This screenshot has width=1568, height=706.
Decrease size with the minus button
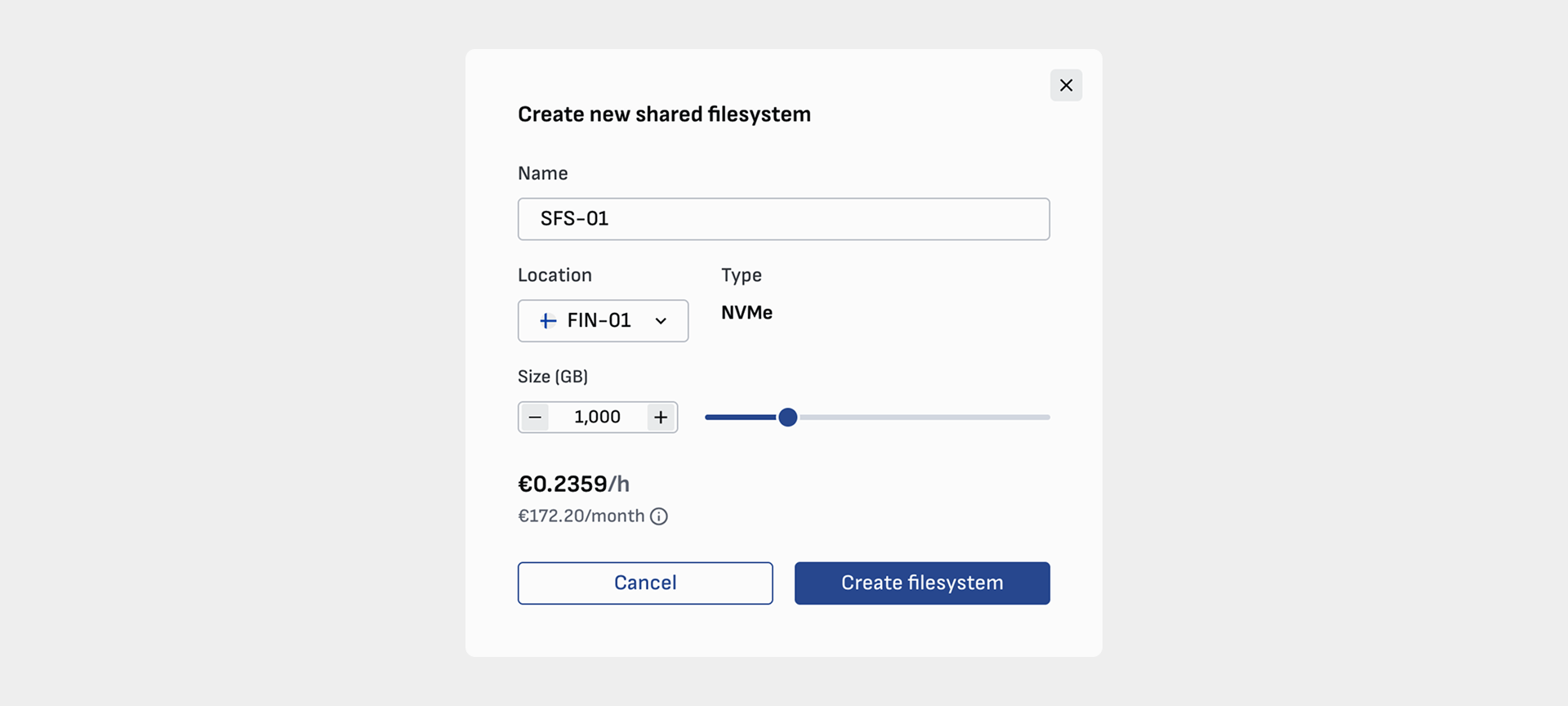tap(535, 418)
